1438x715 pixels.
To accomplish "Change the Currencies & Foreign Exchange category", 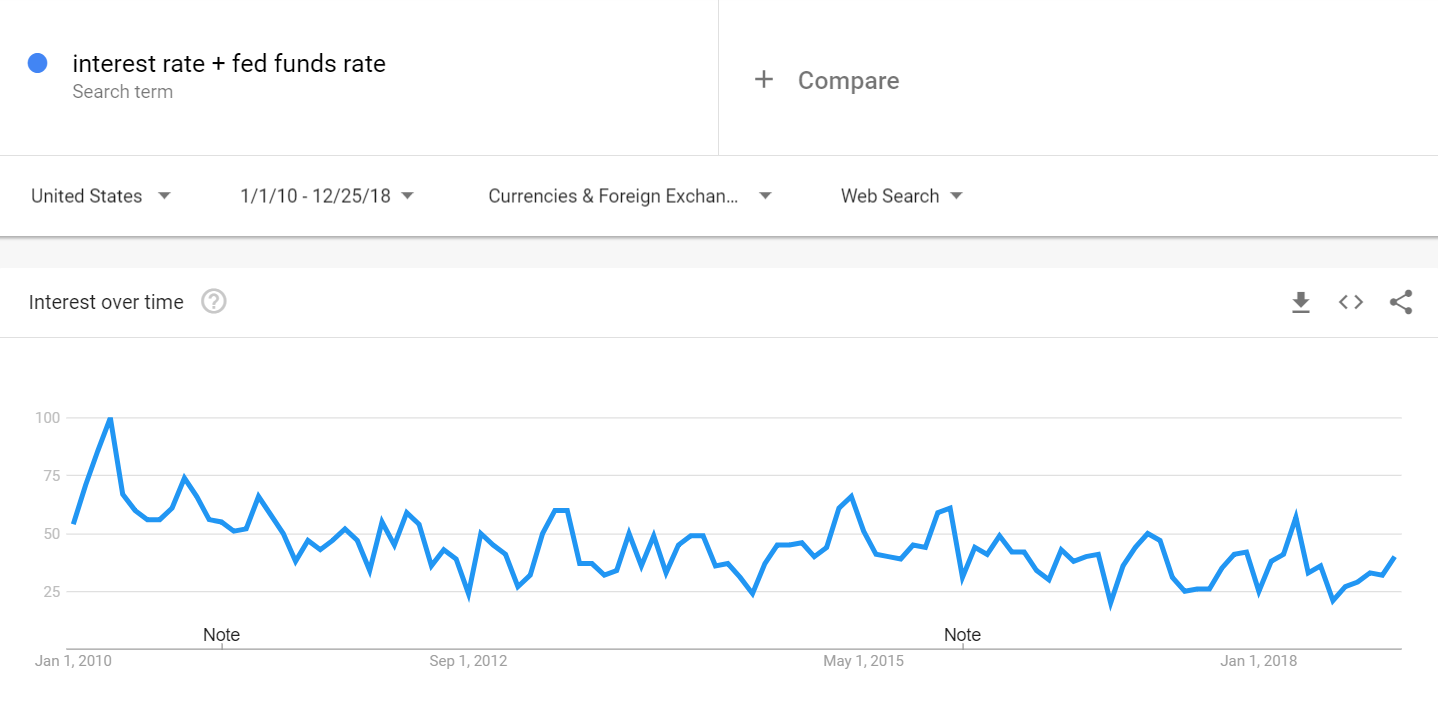I will (x=628, y=196).
